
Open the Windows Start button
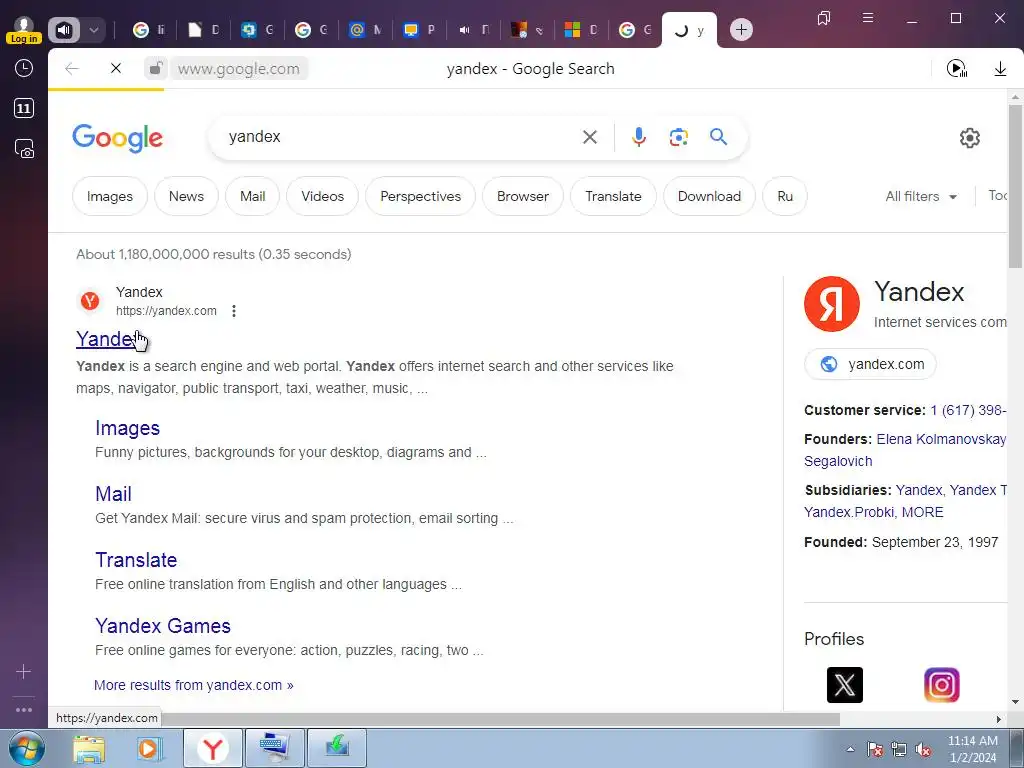click(27, 748)
